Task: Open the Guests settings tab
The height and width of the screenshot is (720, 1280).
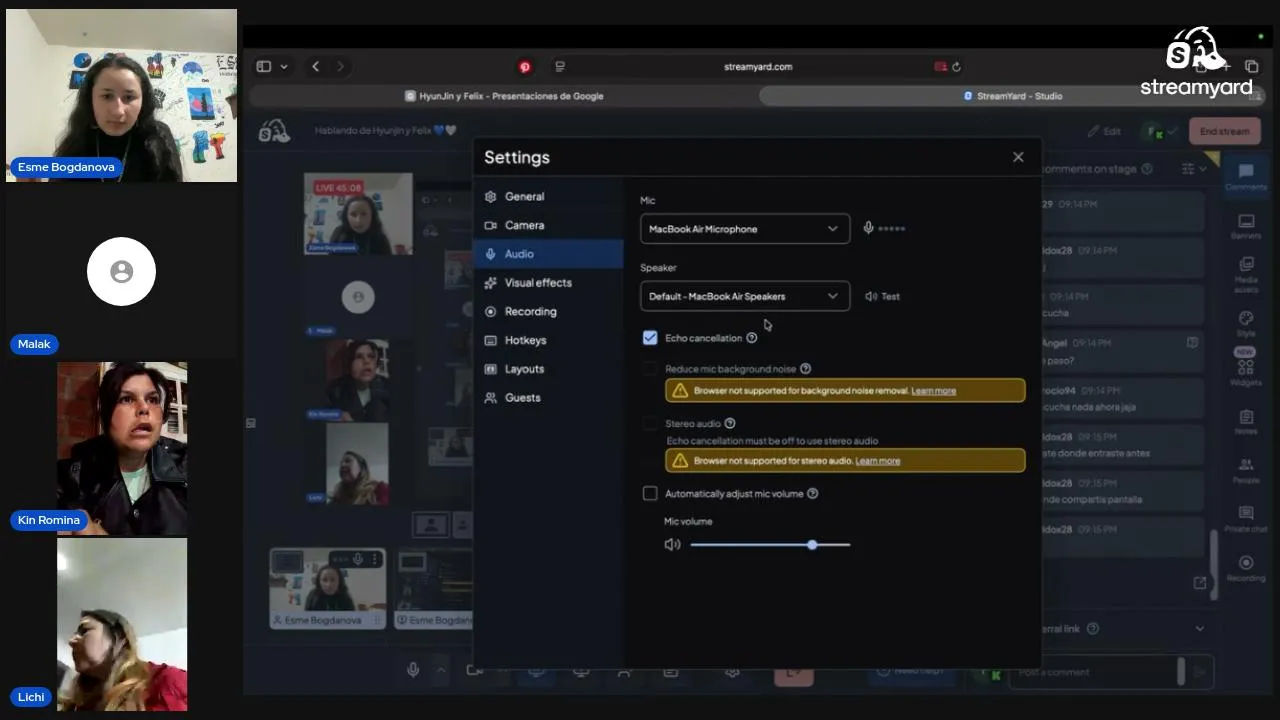Action: [x=549, y=398]
